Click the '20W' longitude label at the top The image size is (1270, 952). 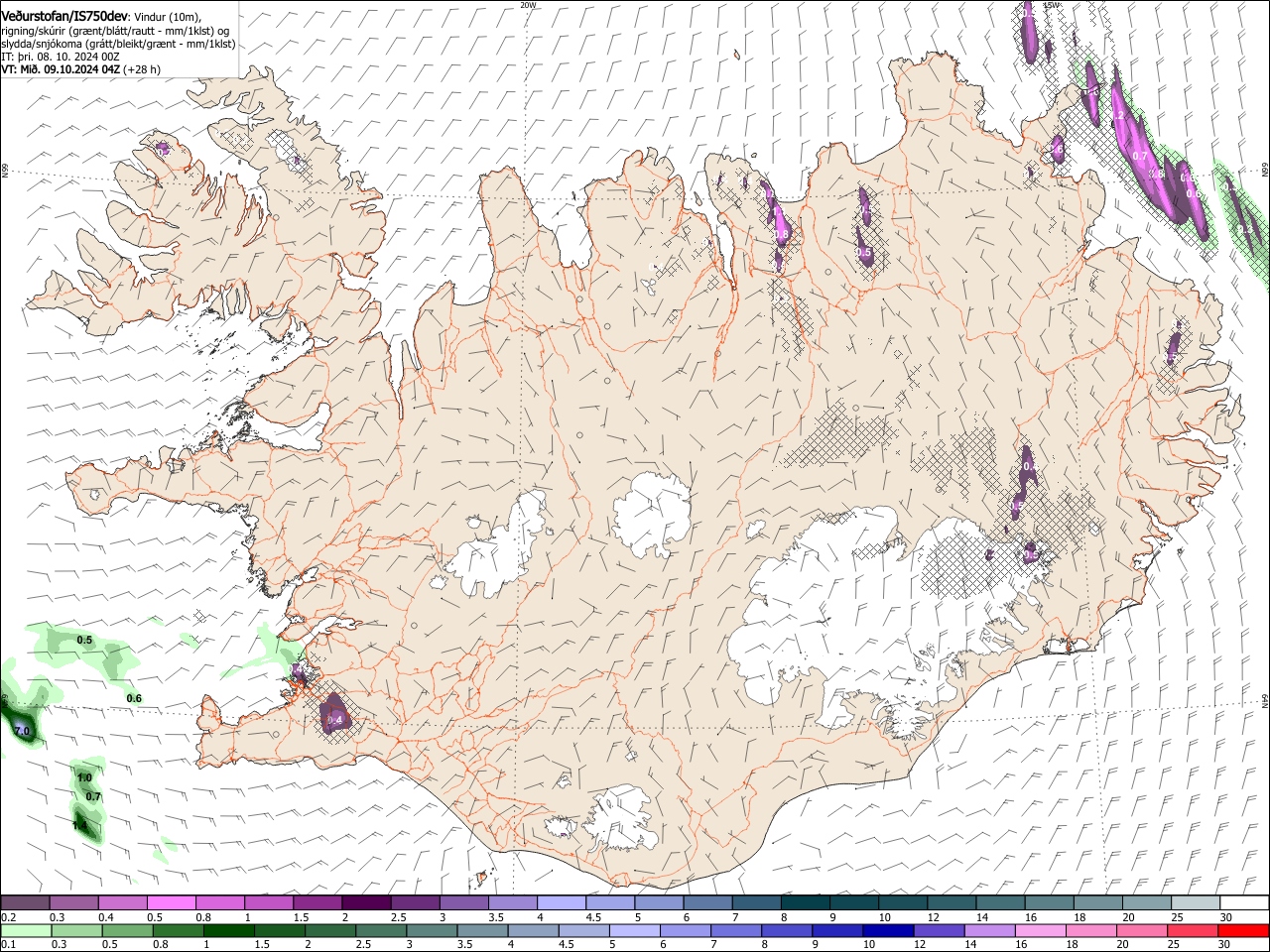click(x=528, y=4)
